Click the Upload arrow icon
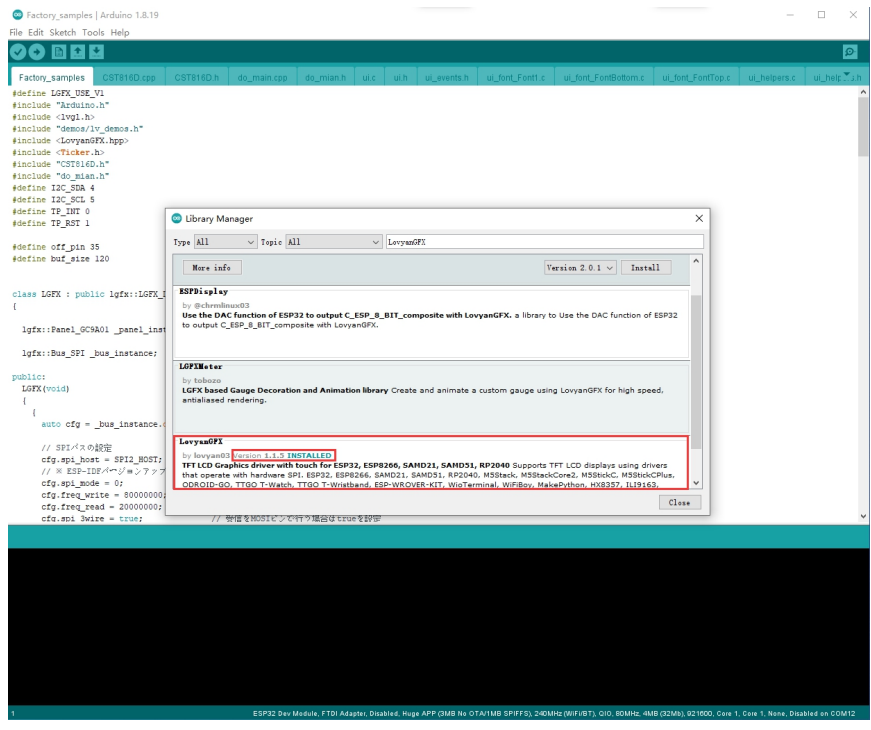This screenshot has width=871, height=730. click(x=37, y=51)
